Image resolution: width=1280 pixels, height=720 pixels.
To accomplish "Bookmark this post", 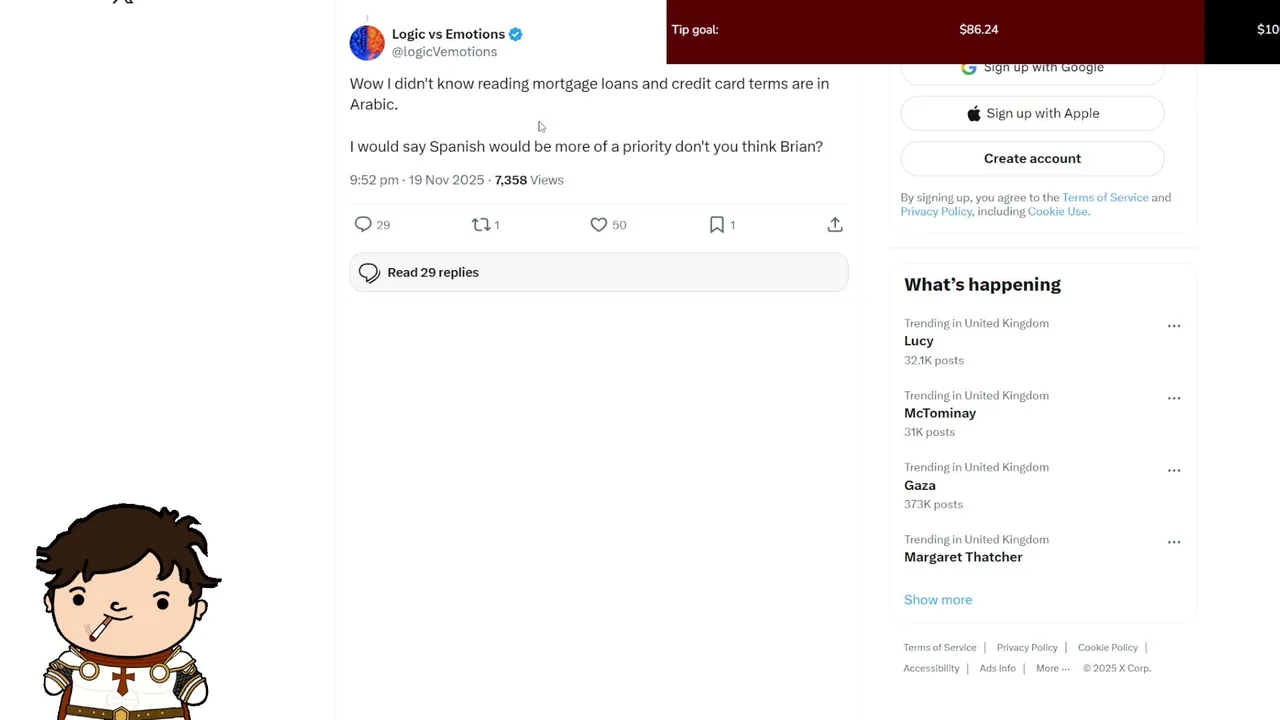I will click(x=716, y=225).
